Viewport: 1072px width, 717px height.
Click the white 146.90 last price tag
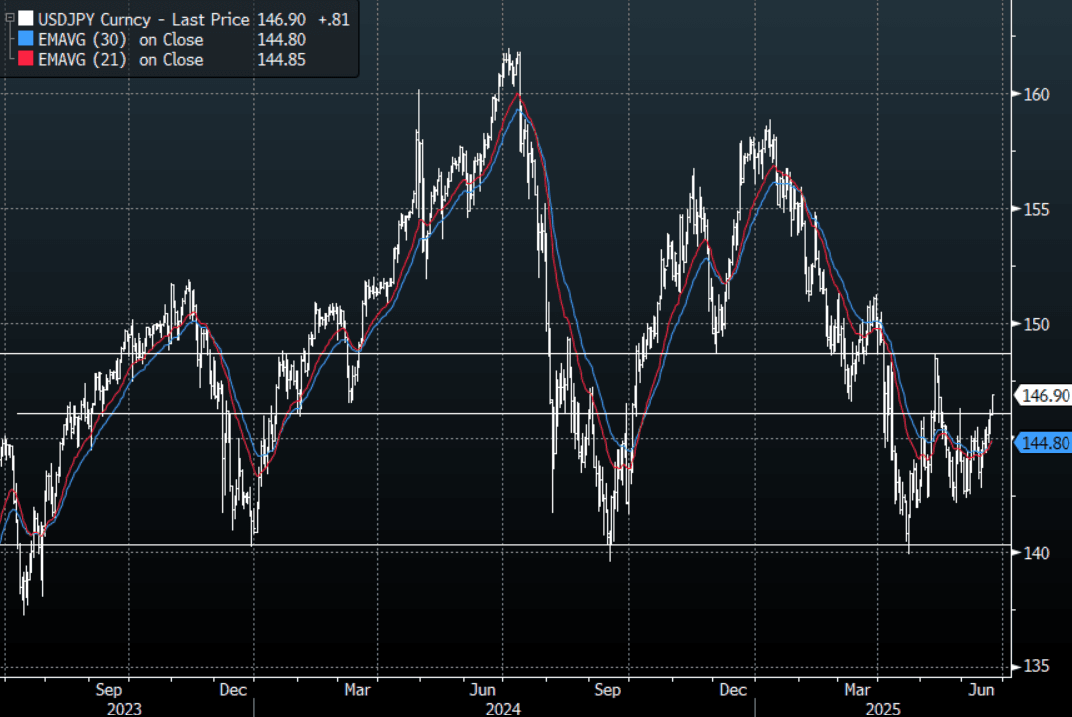pyautogui.click(x=1041, y=395)
